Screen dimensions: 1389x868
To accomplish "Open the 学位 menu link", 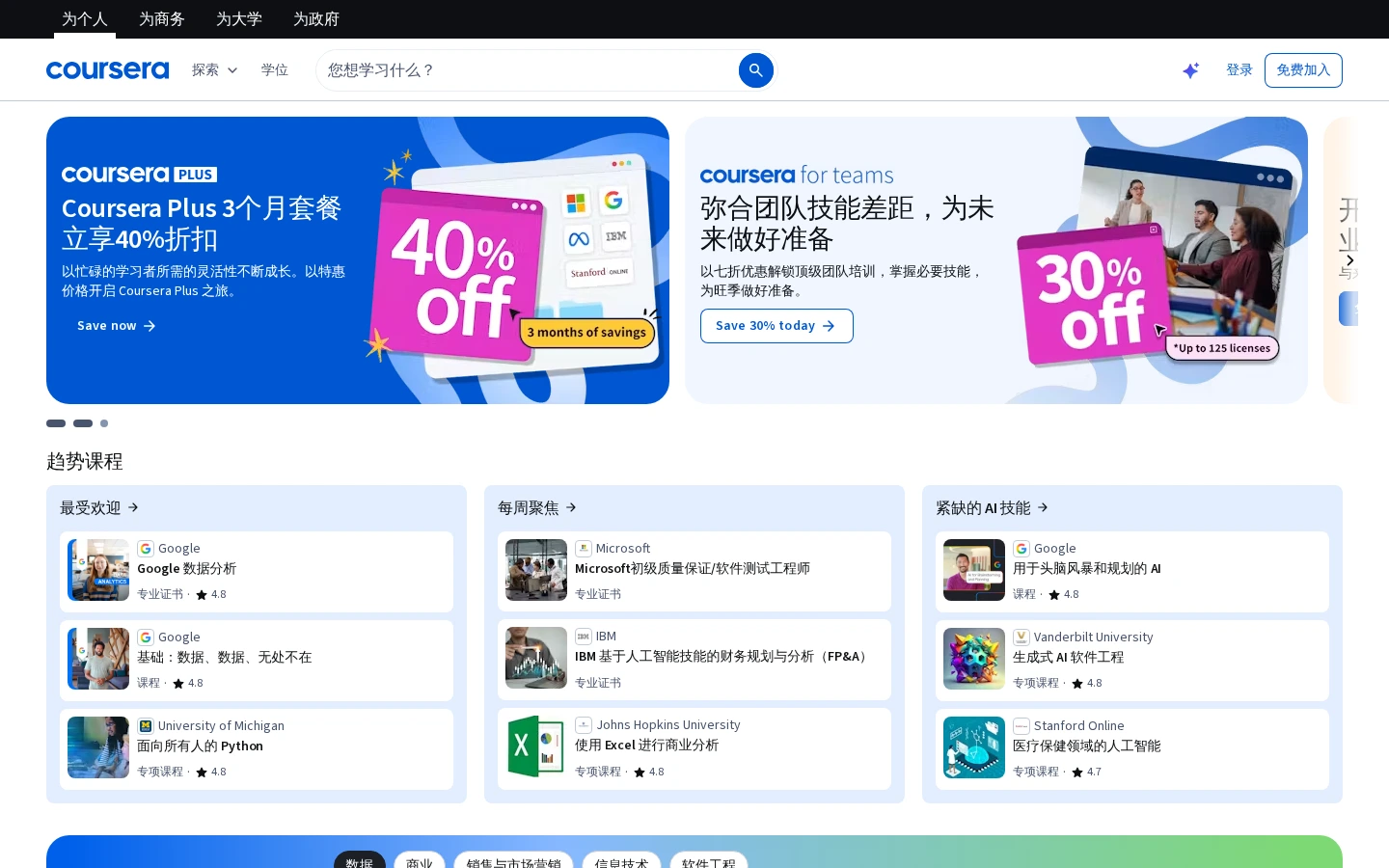I will click(x=275, y=70).
